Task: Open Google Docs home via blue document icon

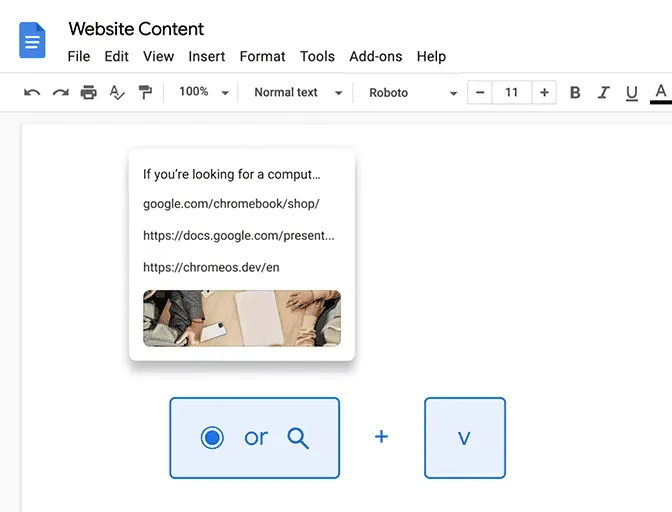Action: [x=32, y=40]
